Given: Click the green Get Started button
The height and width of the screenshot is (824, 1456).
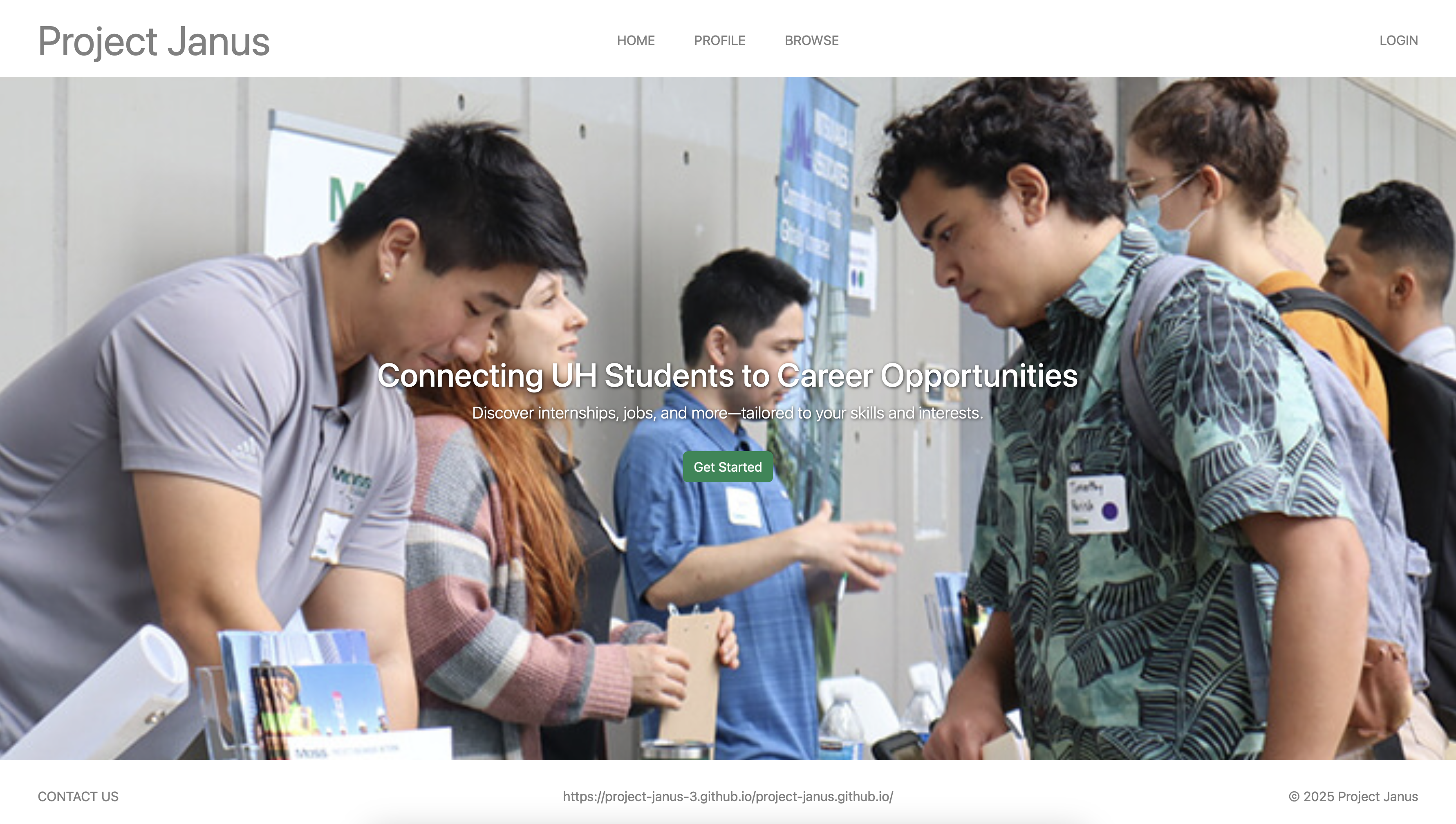Looking at the screenshot, I should pos(728,467).
